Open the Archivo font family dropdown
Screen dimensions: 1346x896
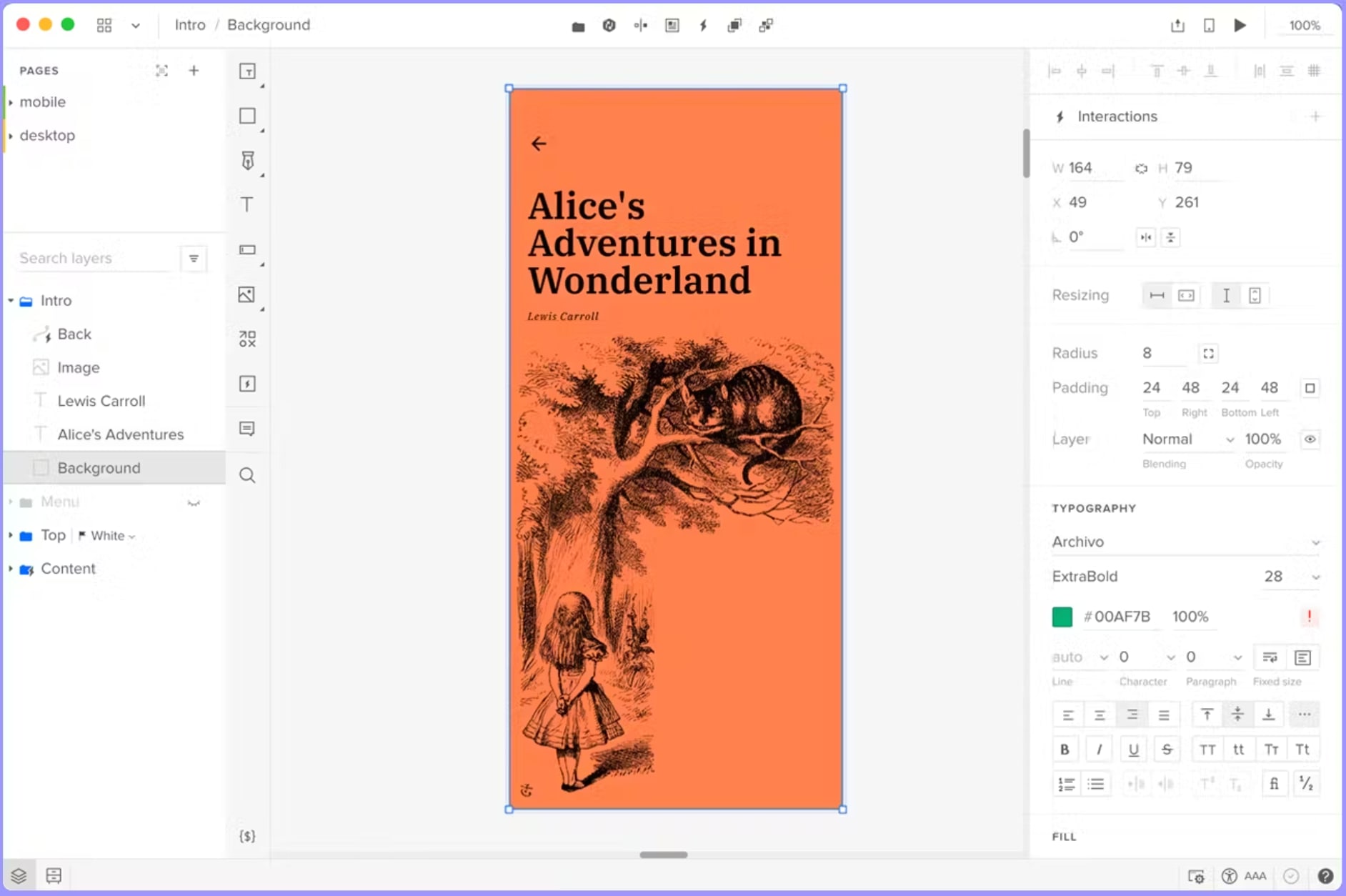tap(1185, 542)
